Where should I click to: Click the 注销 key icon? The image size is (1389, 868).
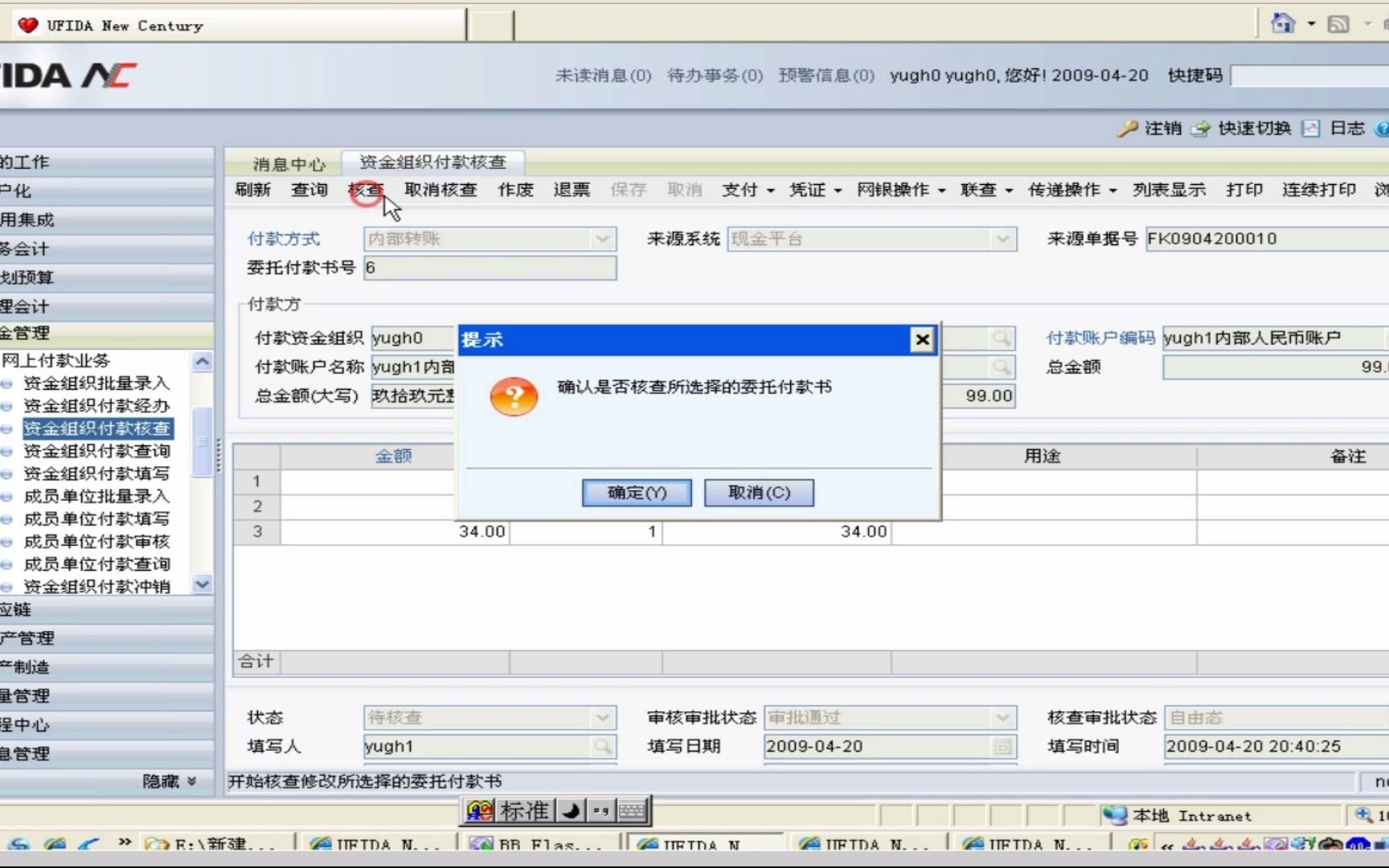pos(1128,129)
